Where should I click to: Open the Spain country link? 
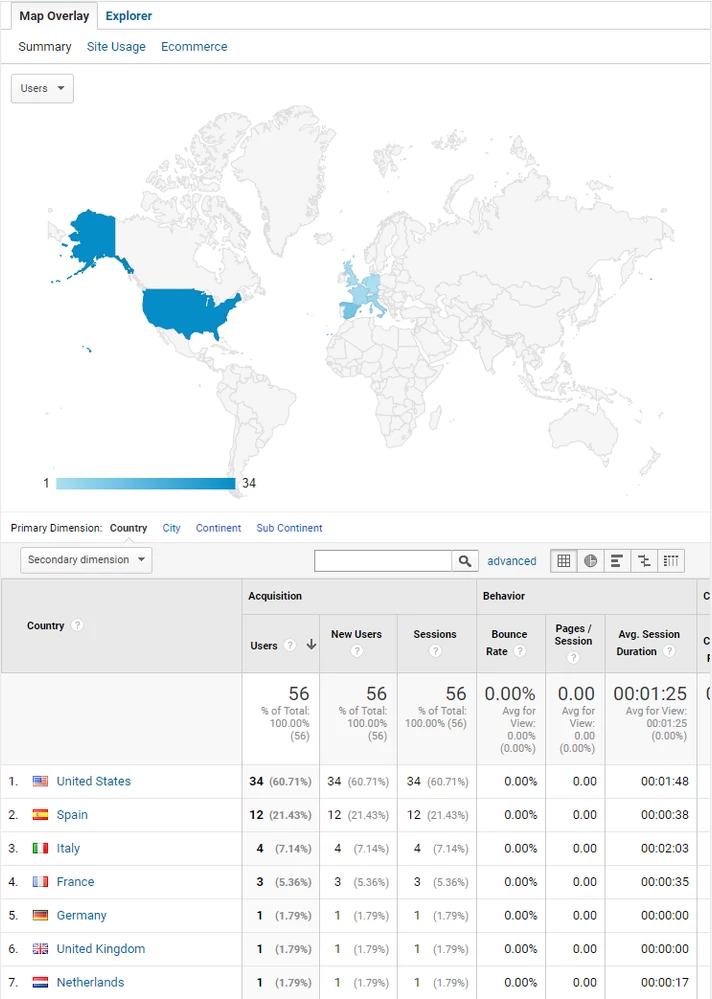tap(72, 815)
